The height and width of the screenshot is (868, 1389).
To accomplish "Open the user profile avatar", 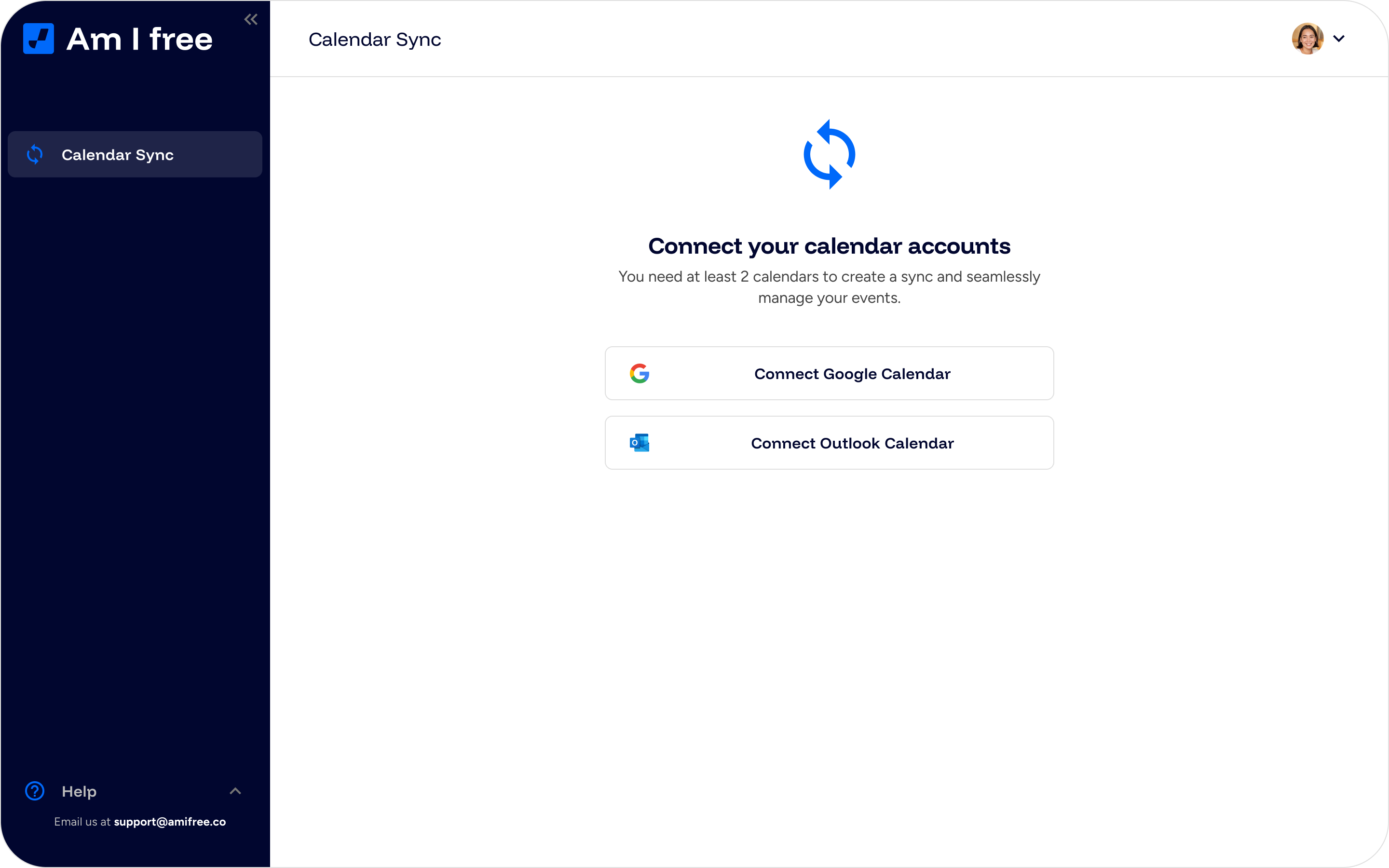I will 1307,39.
